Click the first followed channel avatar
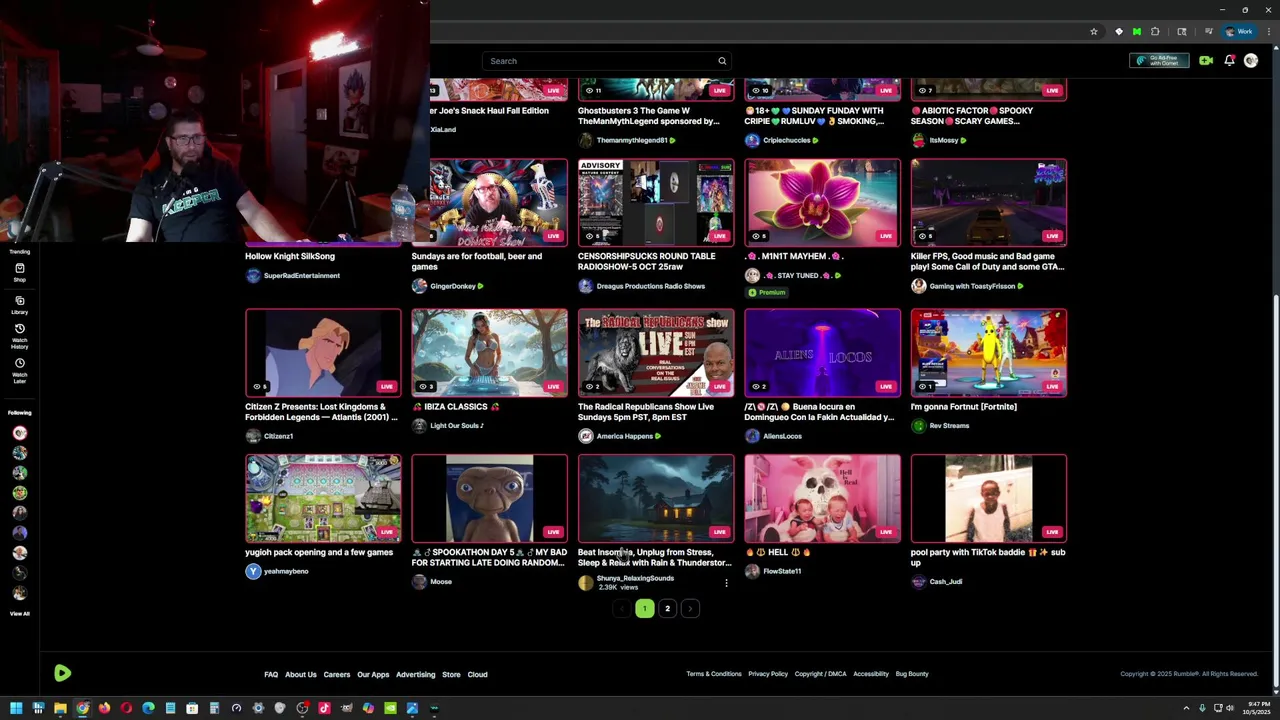 point(19,433)
